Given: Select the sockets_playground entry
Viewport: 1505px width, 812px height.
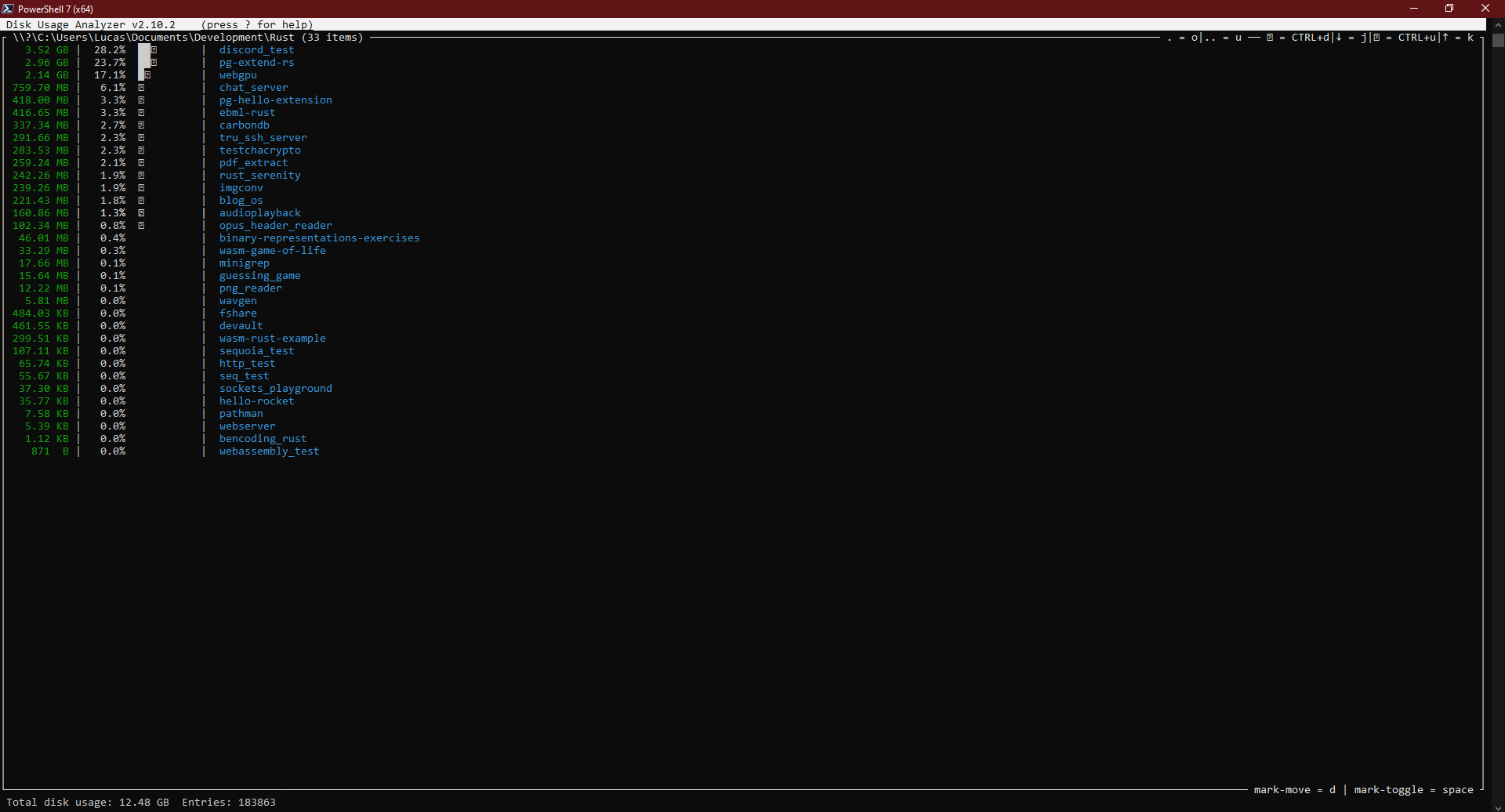Looking at the screenshot, I should (275, 389).
